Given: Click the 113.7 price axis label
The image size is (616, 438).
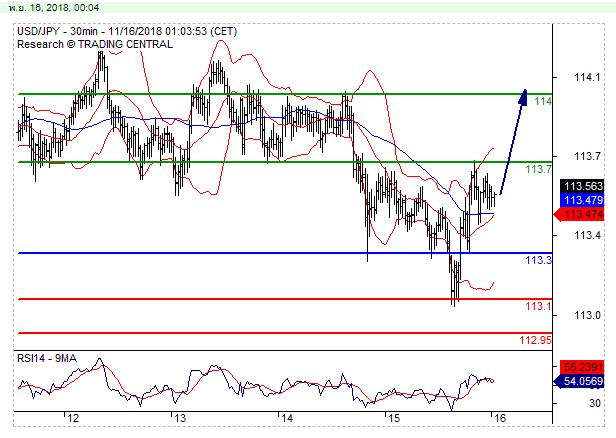Looking at the screenshot, I should click(x=587, y=156).
